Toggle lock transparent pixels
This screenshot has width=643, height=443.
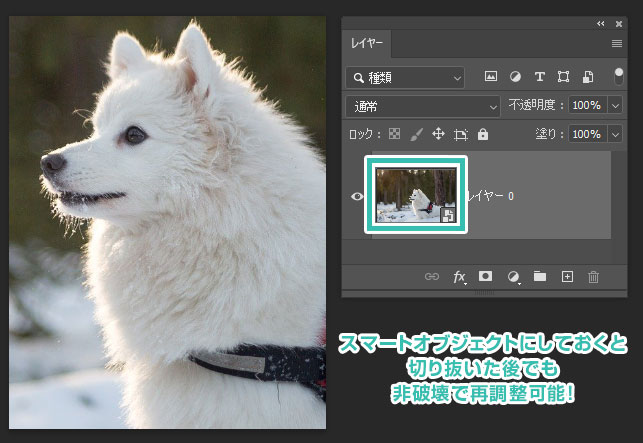pyautogui.click(x=395, y=134)
